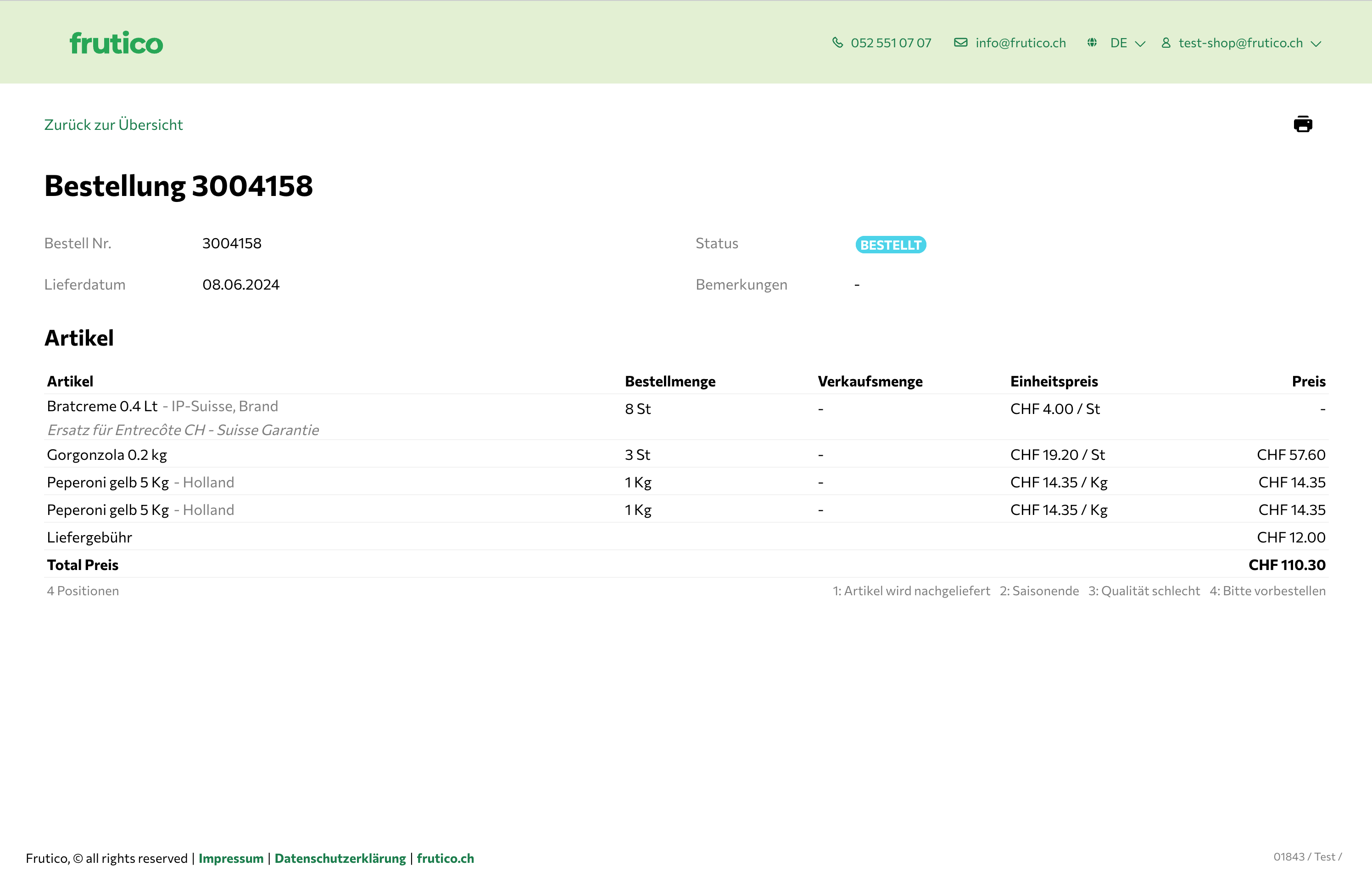Expand the DE language dropdown chevron
Viewport: 1372px width, 872px height.
click(x=1140, y=44)
